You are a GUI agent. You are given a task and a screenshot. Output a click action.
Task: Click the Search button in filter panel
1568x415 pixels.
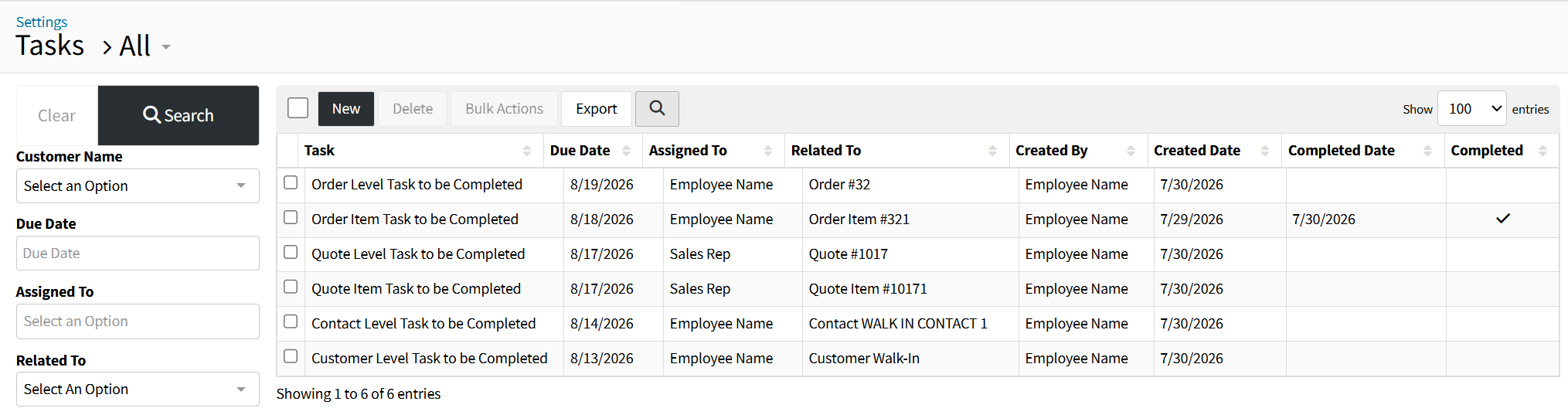pyautogui.click(x=179, y=115)
